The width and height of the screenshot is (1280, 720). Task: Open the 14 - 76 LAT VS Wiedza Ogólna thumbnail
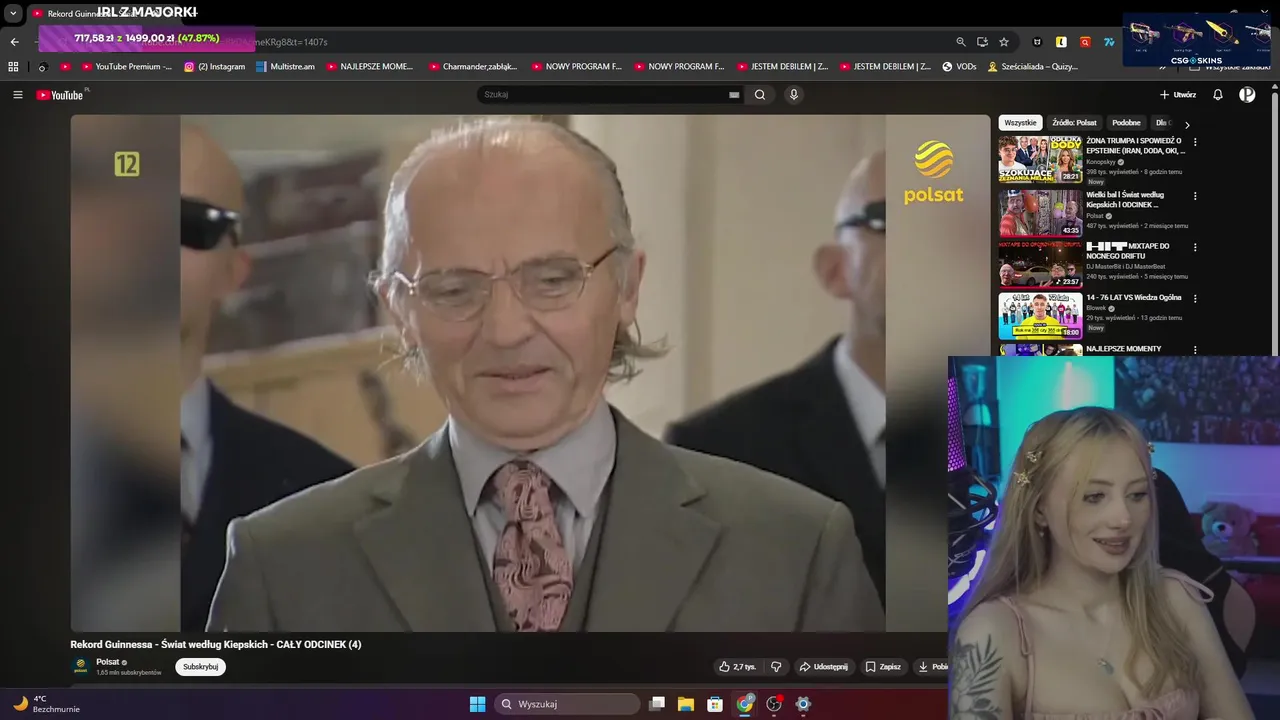pos(1040,316)
